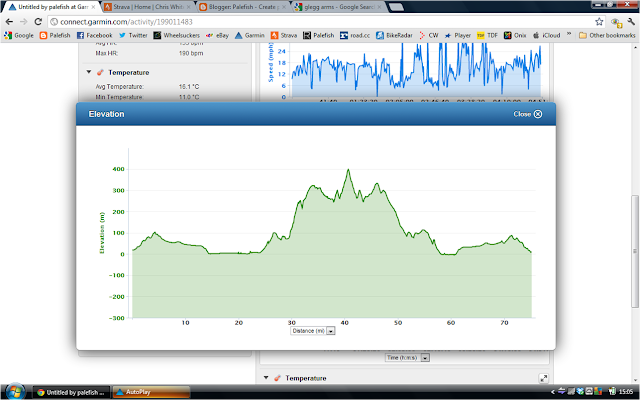The image size is (640, 400).
Task: Open the Wheelsuckers bookmark
Action: pyautogui.click(x=176, y=36)
